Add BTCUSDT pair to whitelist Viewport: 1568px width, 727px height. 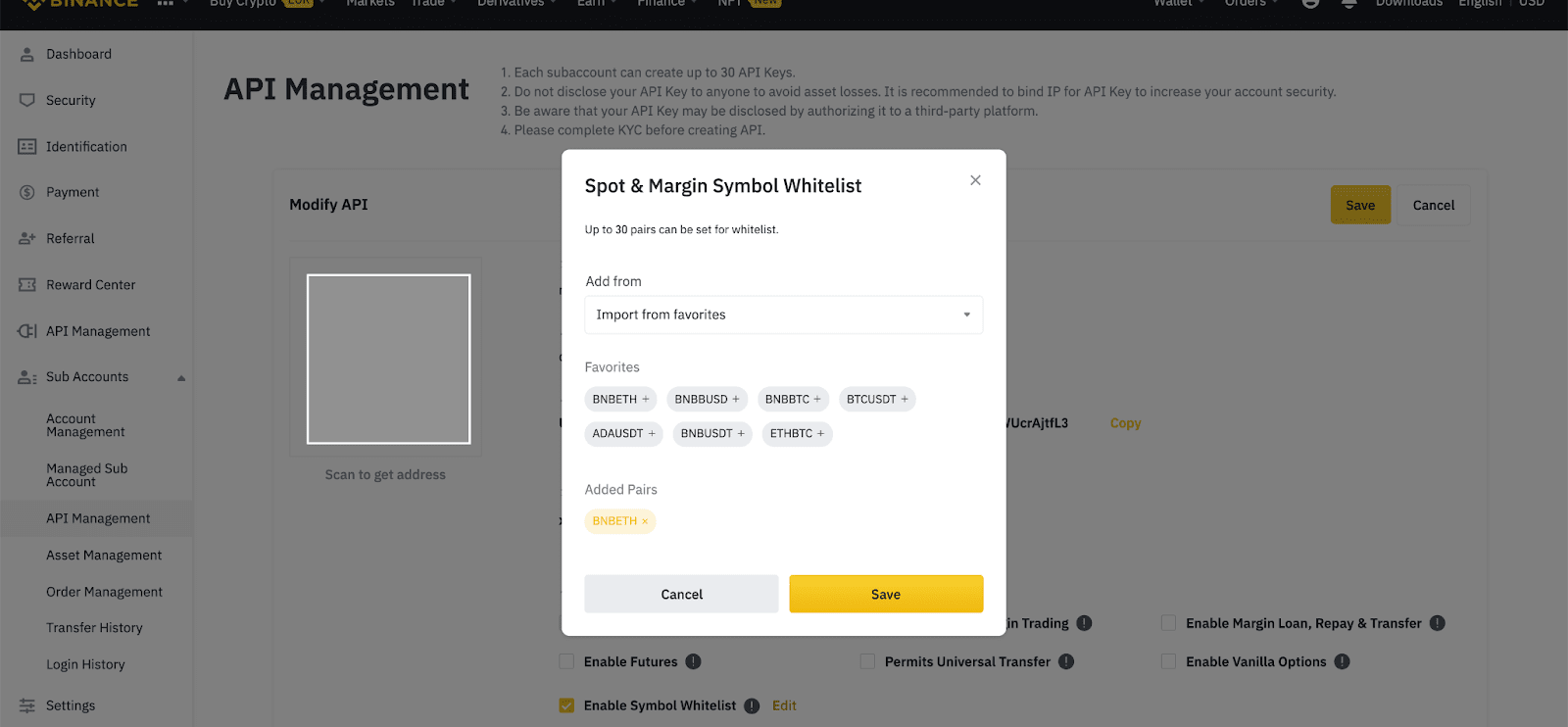point(877,400)
